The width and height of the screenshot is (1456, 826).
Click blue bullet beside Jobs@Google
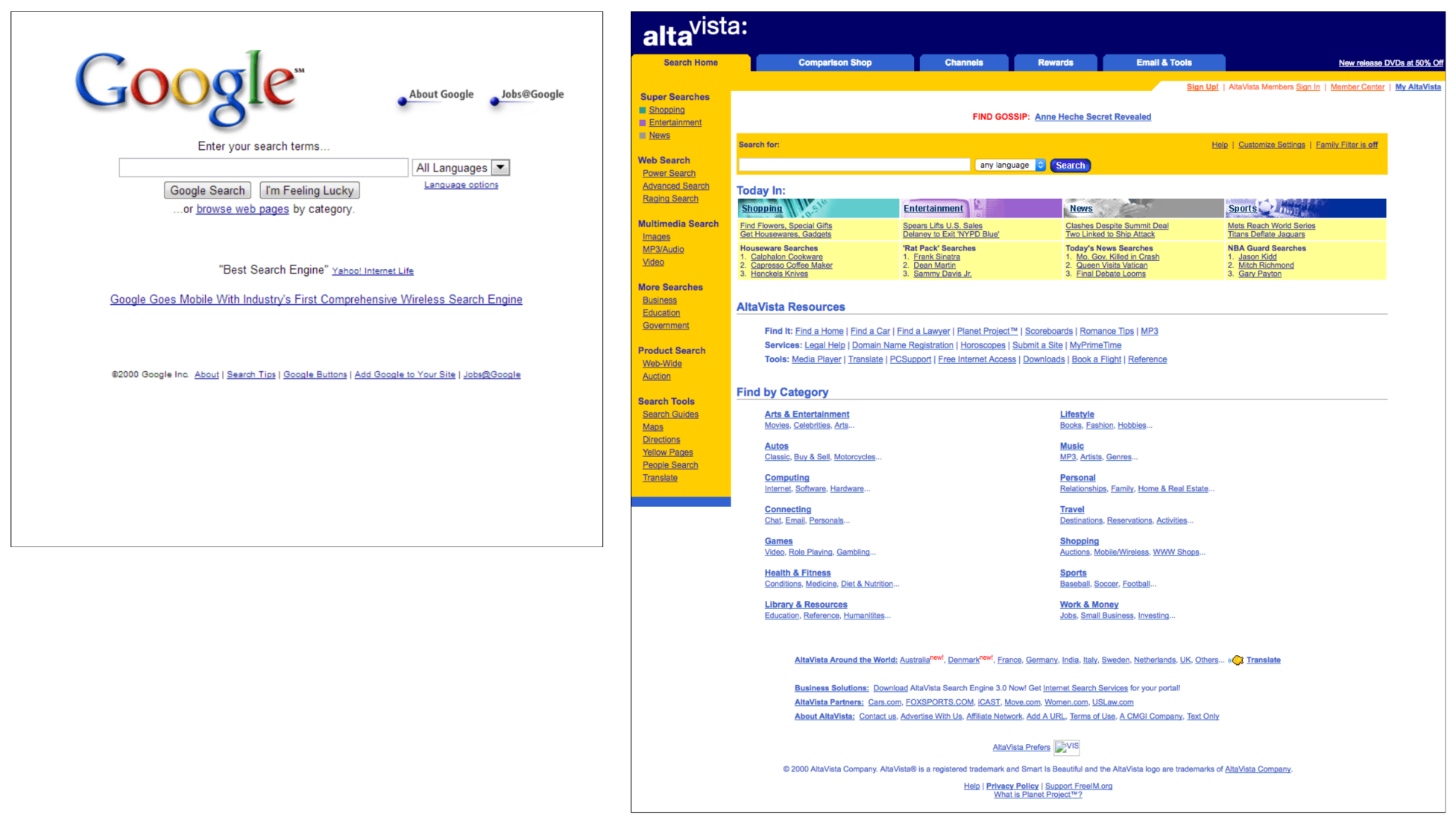coord(494,101)
